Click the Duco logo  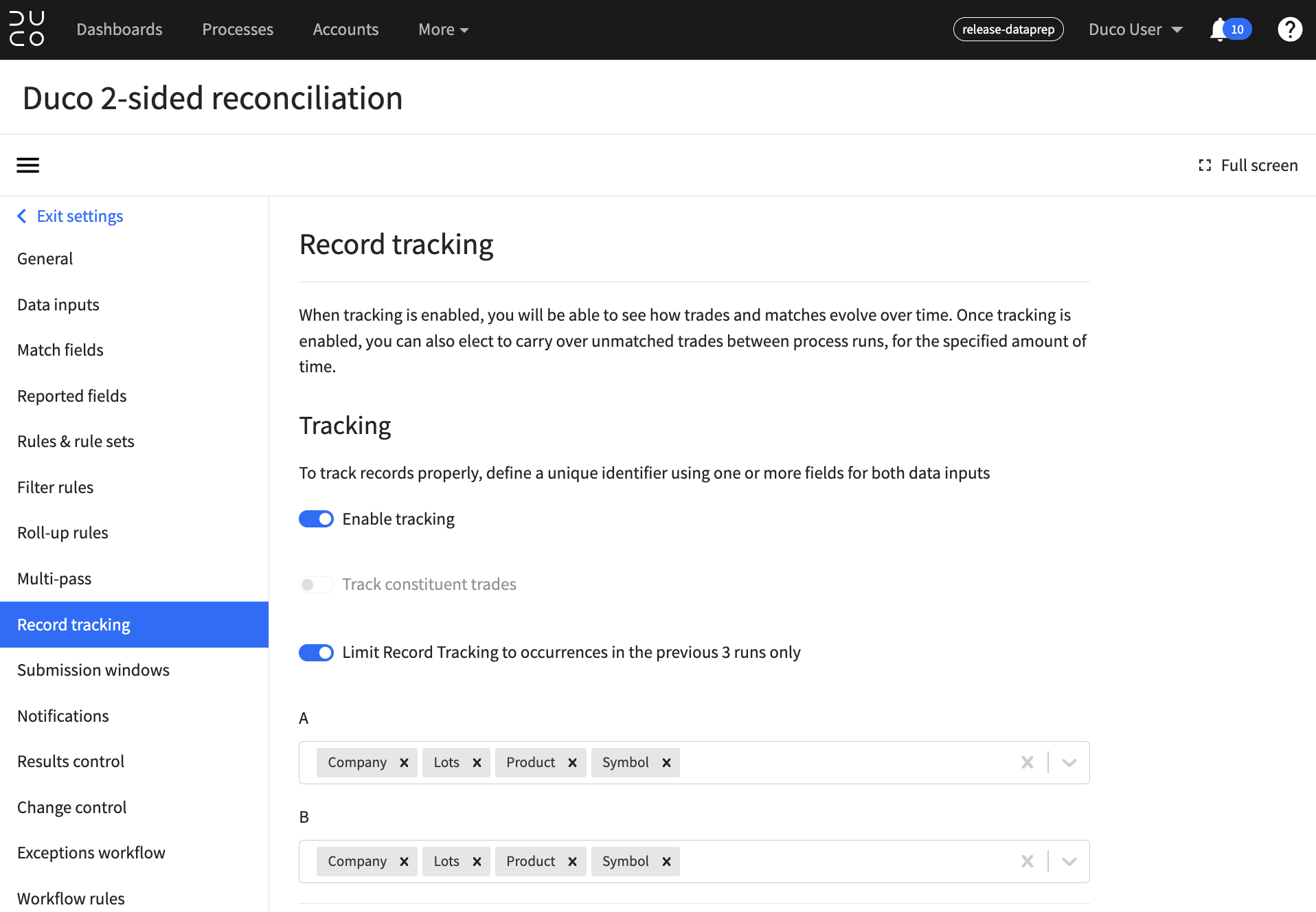(x=27, y=29)
